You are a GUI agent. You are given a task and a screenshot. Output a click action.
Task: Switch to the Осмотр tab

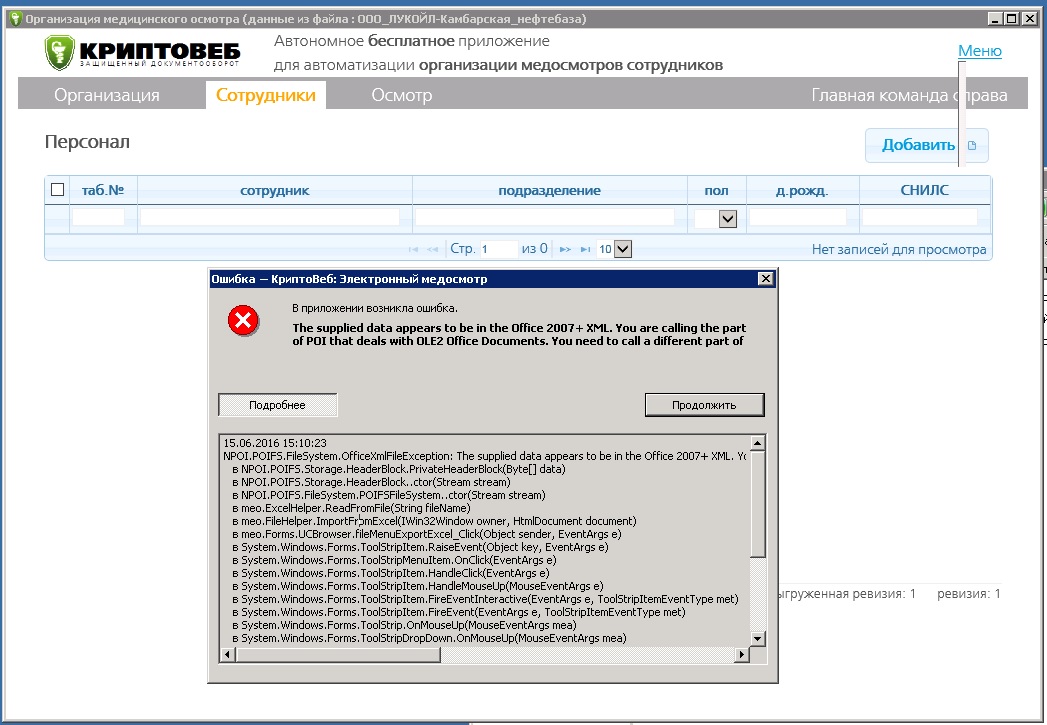[401, 96]
